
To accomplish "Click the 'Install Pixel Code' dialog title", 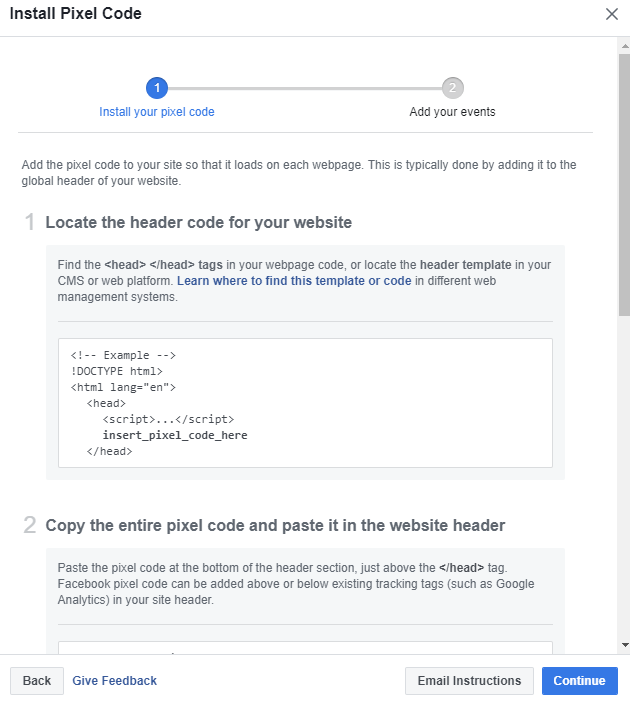I will [x=76, y=14].
